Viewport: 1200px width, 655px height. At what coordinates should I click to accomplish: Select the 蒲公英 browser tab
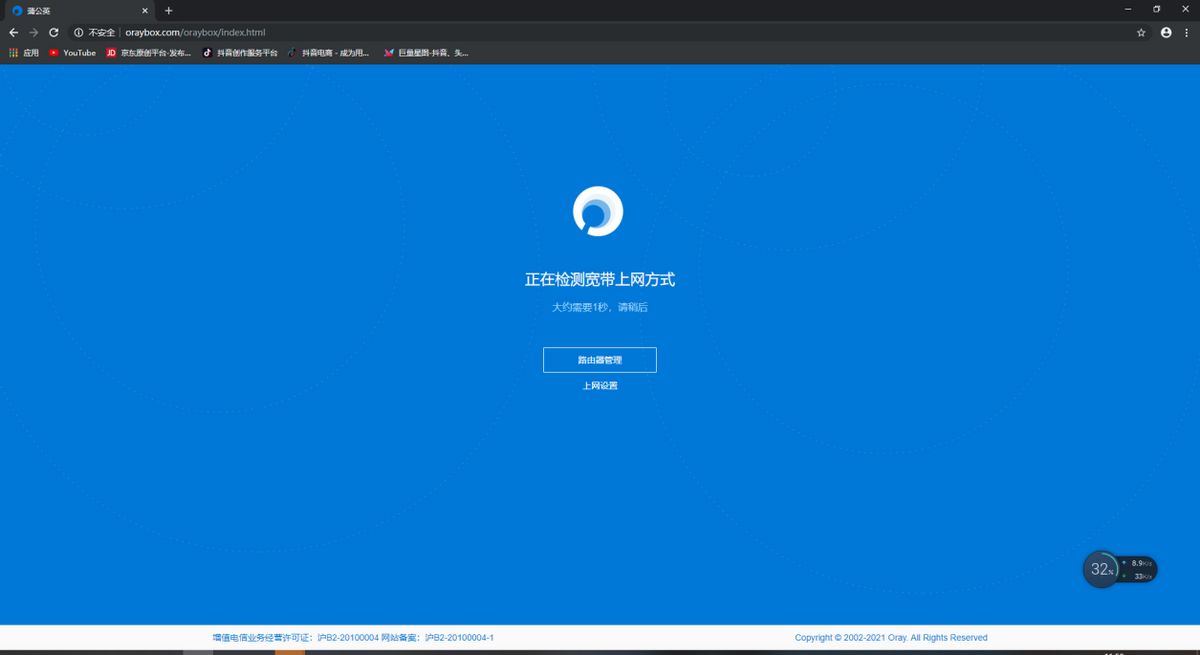(78, 10)
